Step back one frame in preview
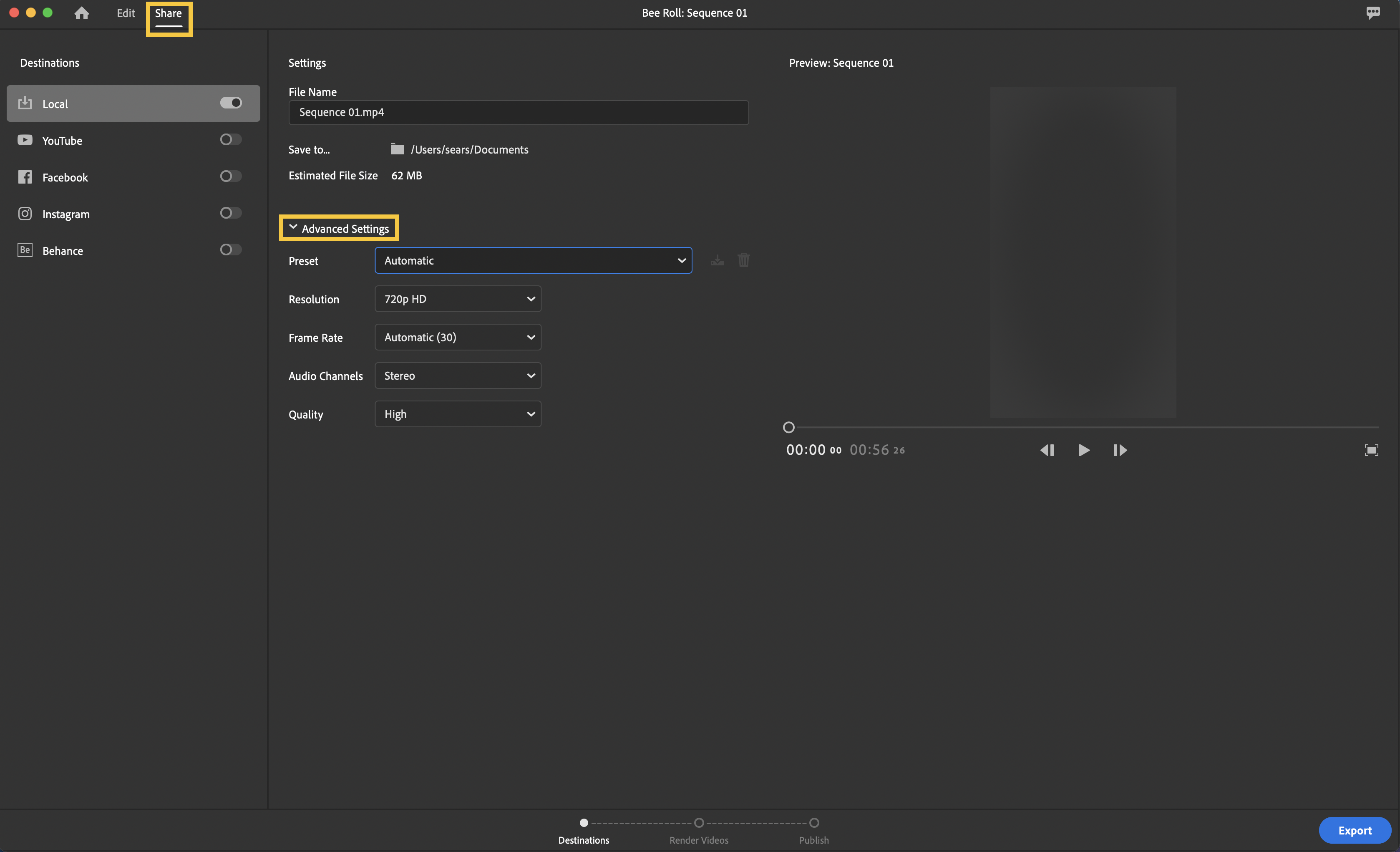This screenshot has height=852, width=1400. point(1047,450)
